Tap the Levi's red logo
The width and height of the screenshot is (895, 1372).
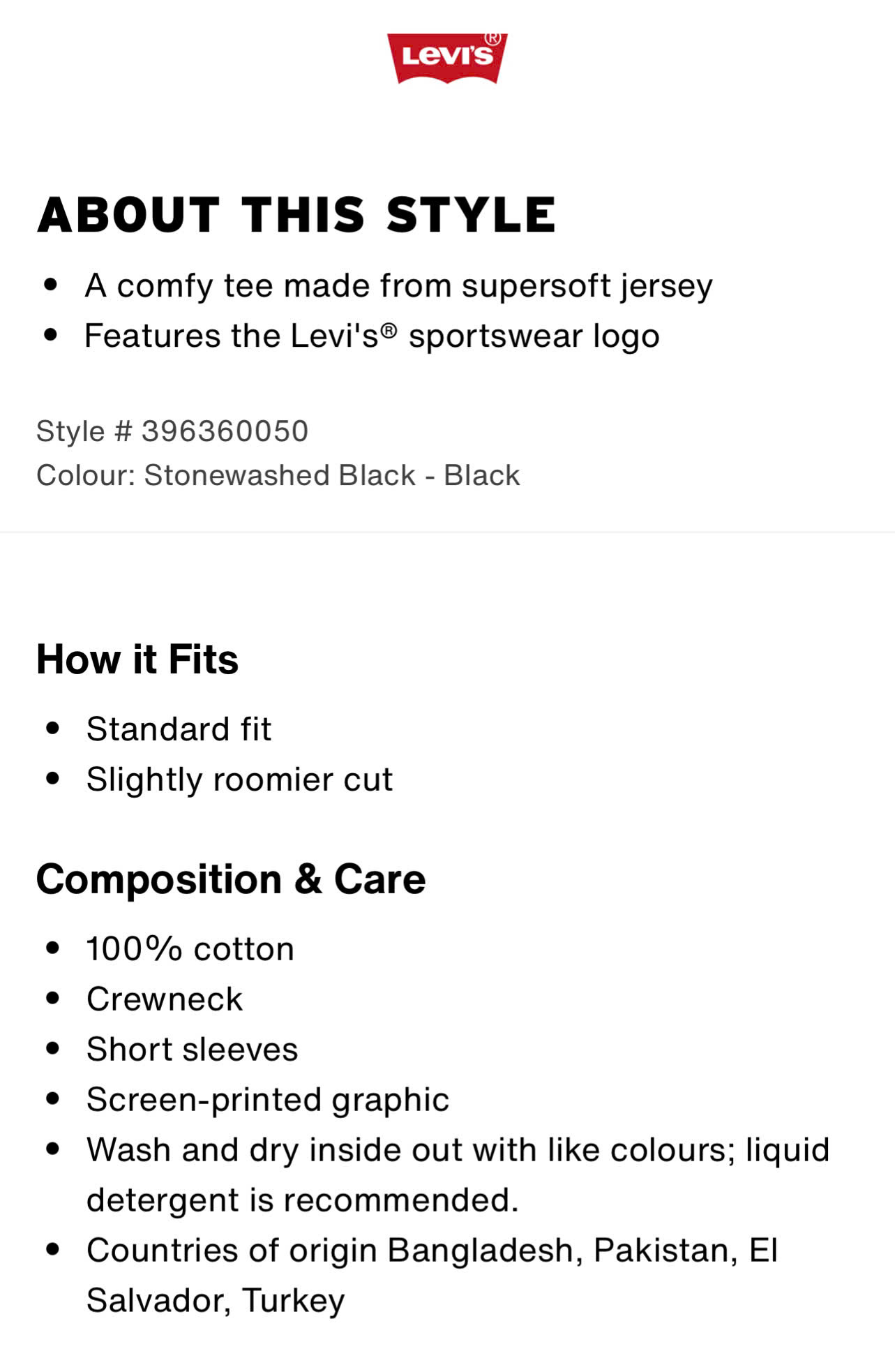(x=447, y=59)
